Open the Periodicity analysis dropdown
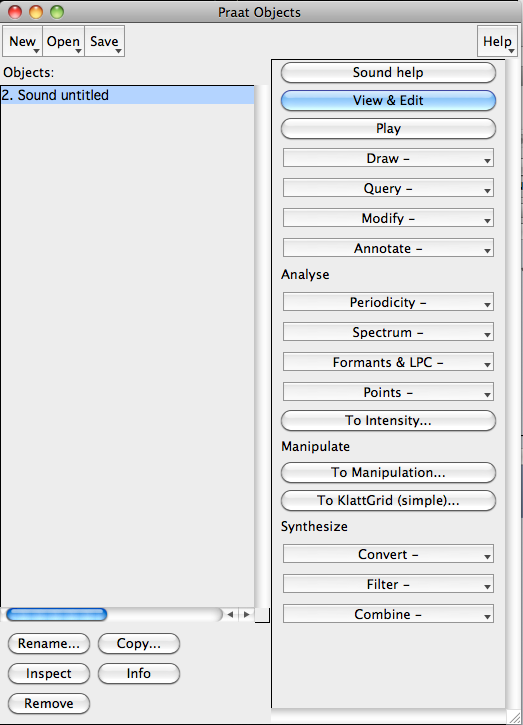The width and height of the screenshot is (523, 725). pyautogui.click(x=388, y=302)
